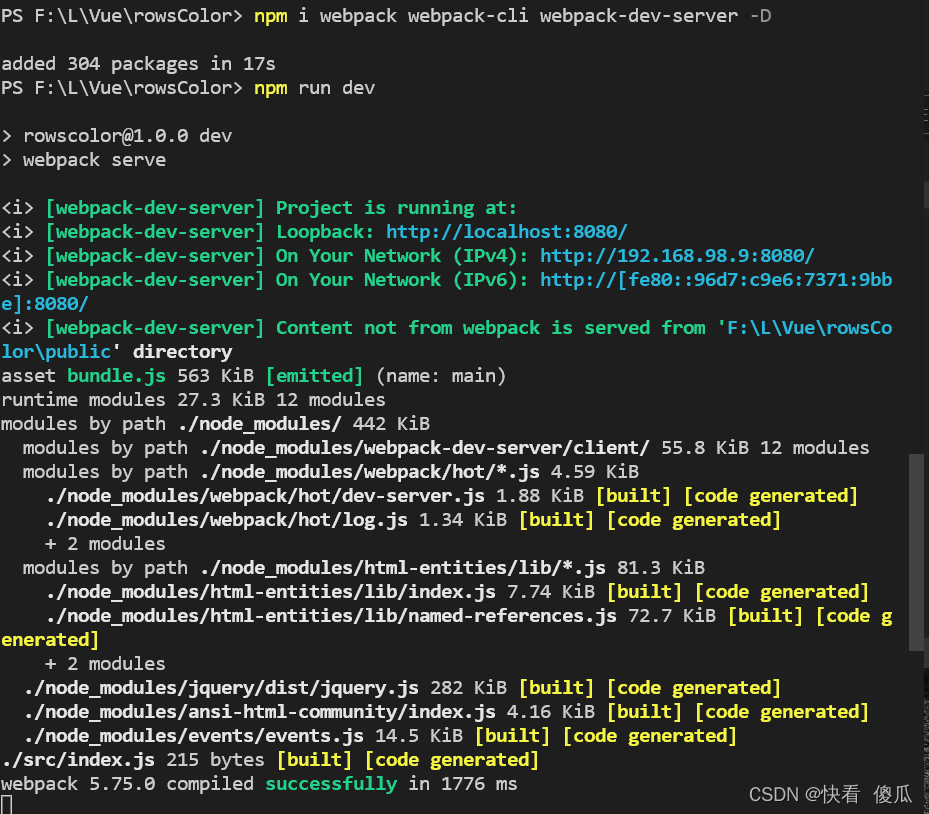This screenshot has width=929, height=814.
Task: Click the terminal cursor on the bottom line
Action: [7, 806]
